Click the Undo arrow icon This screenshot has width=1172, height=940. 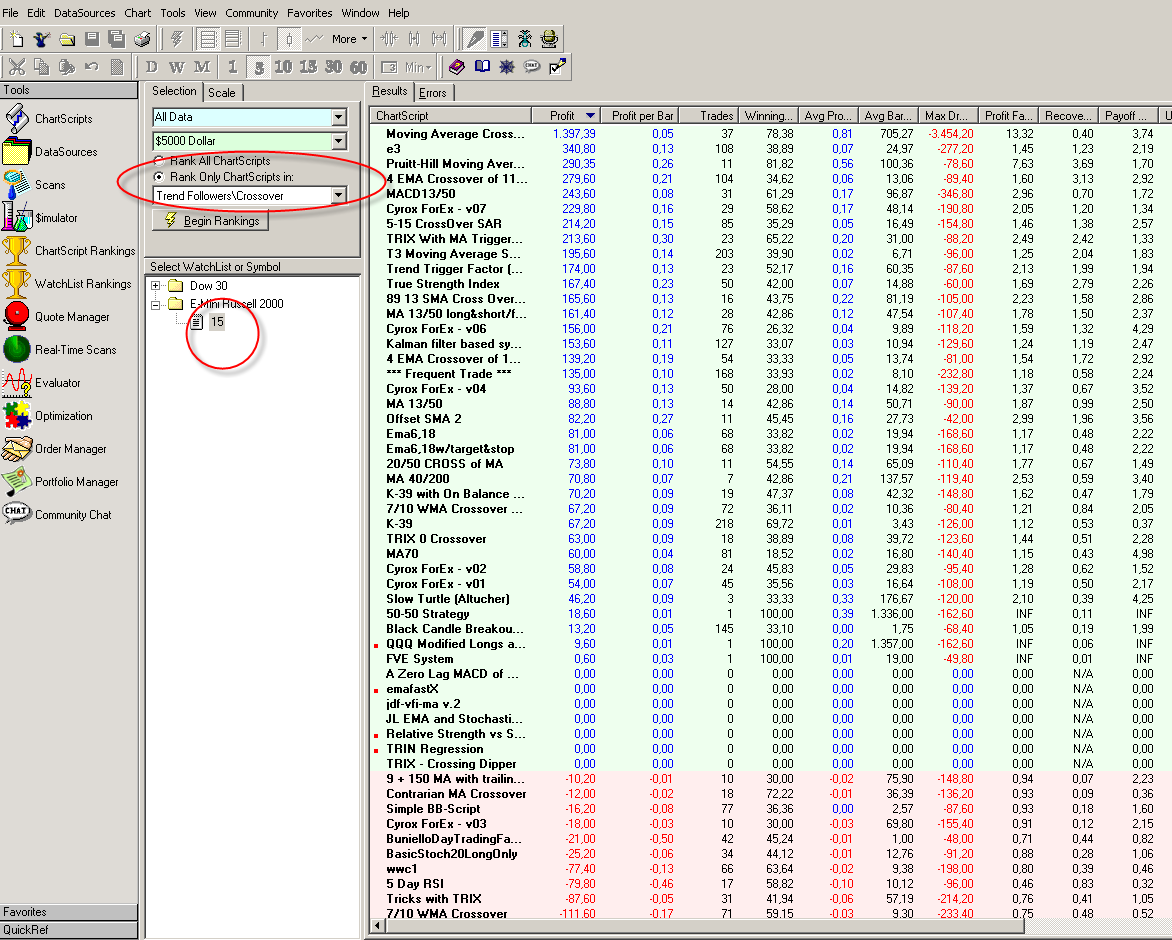pos(92,67)
